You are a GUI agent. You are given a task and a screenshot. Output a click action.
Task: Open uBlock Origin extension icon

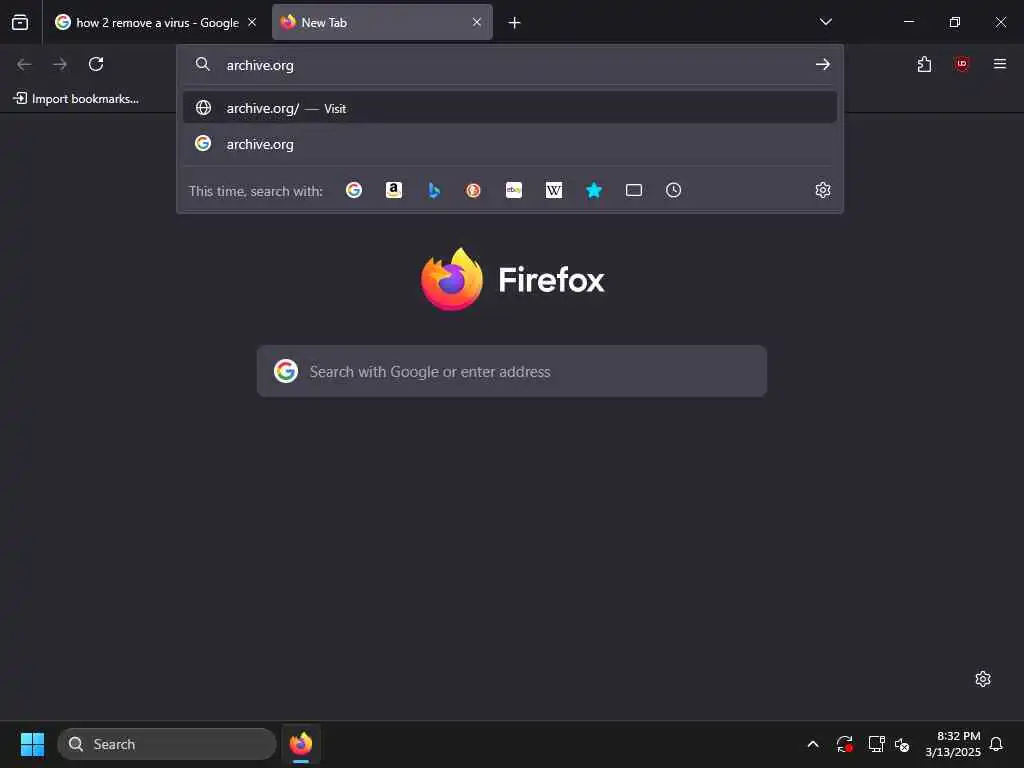961,64
